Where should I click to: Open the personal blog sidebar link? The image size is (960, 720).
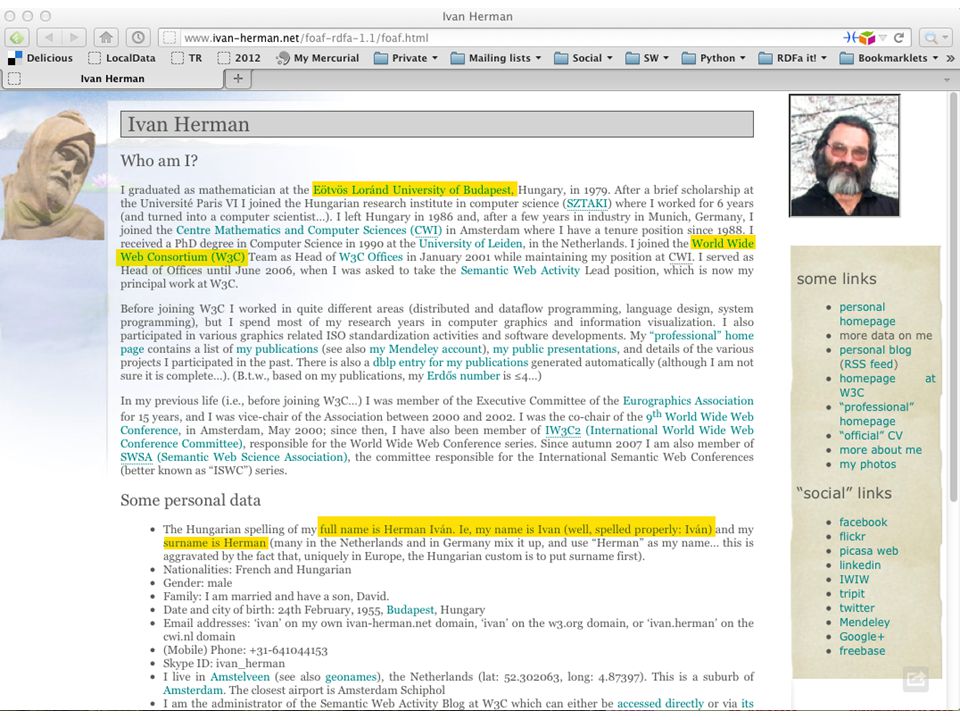(875, 350)
